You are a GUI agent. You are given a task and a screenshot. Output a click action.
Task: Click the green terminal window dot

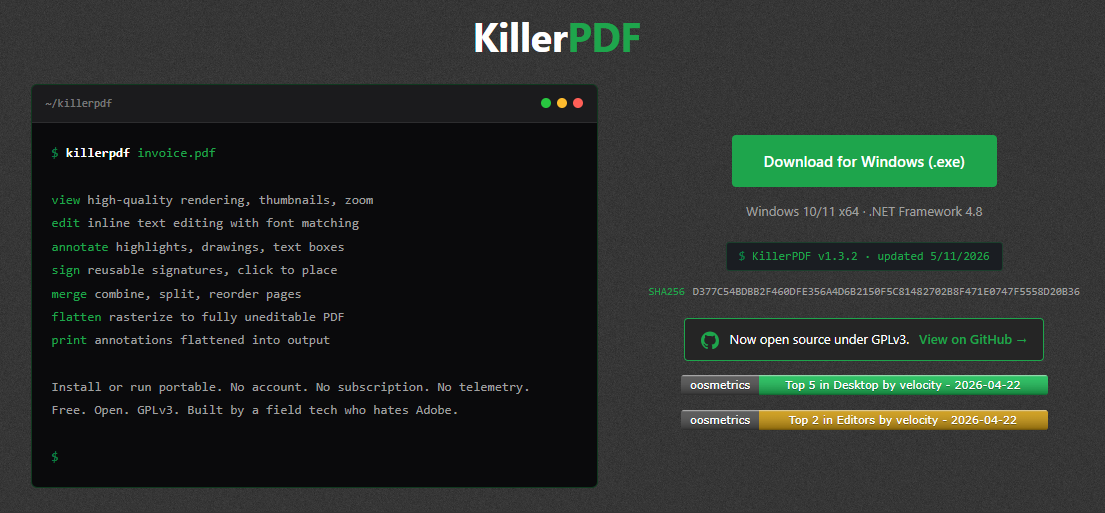[x=545, y=103]
